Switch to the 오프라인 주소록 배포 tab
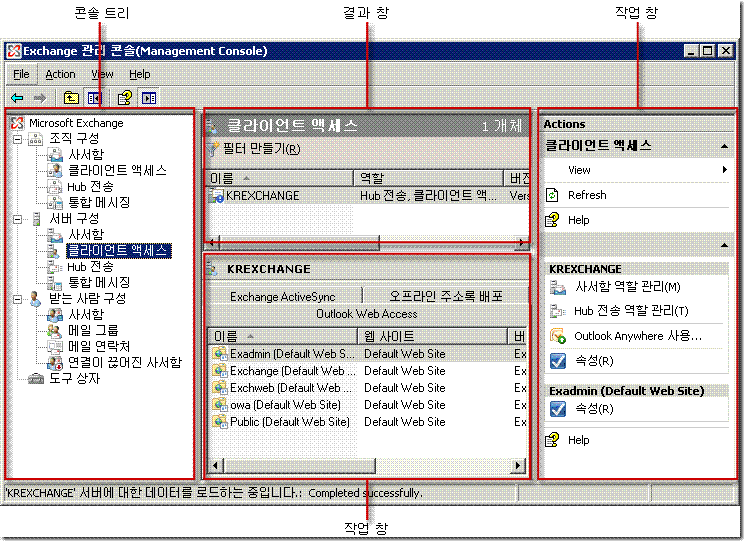 tap(446, 297)
